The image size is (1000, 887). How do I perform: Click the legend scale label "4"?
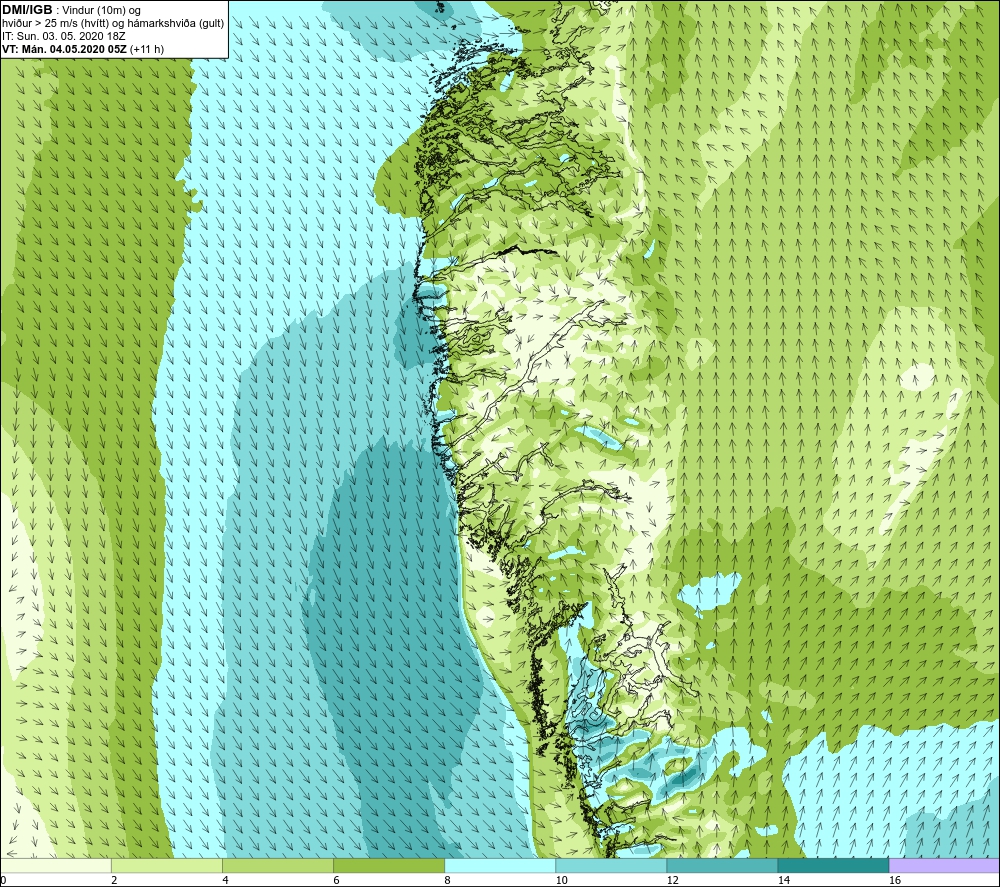226,881
